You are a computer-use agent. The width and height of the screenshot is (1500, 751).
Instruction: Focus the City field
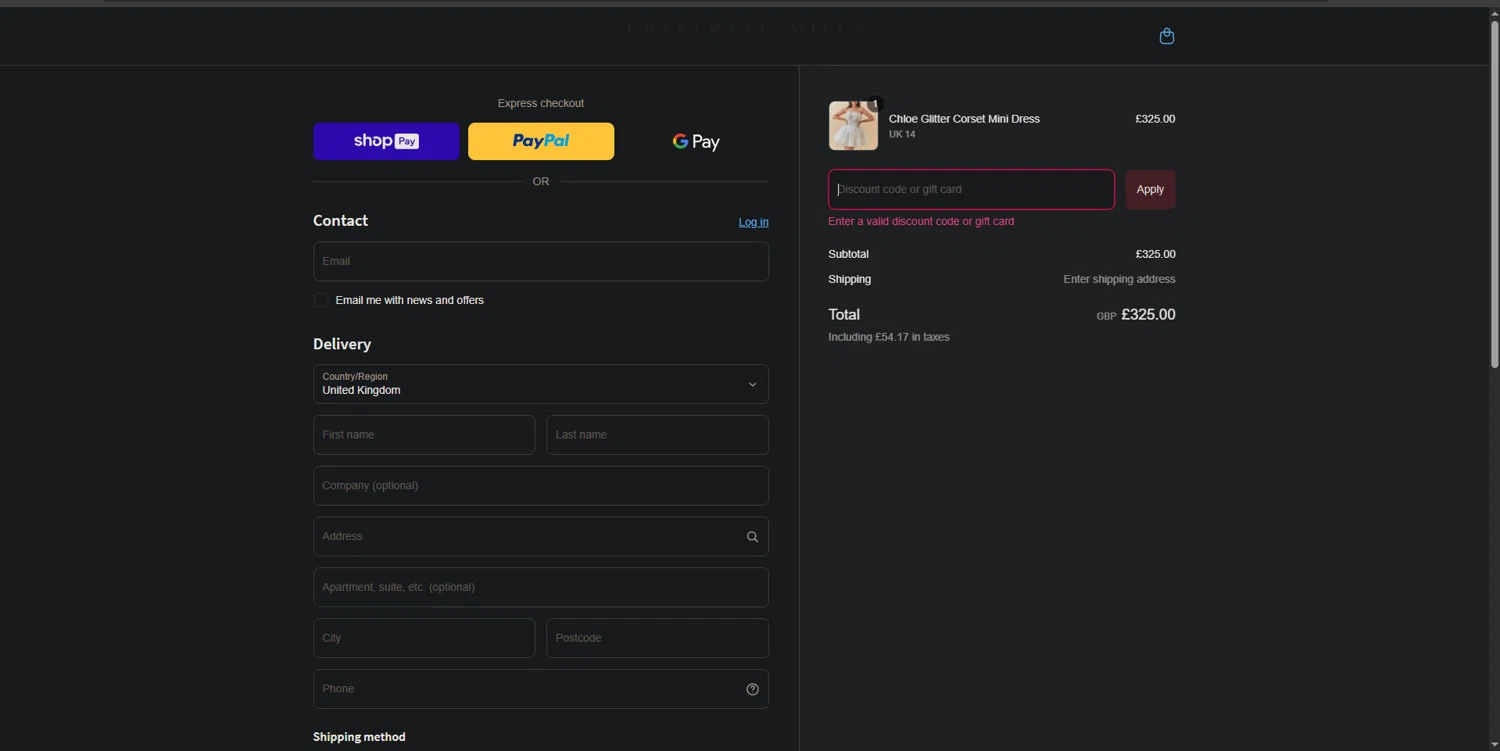click(x=424, y=638)
